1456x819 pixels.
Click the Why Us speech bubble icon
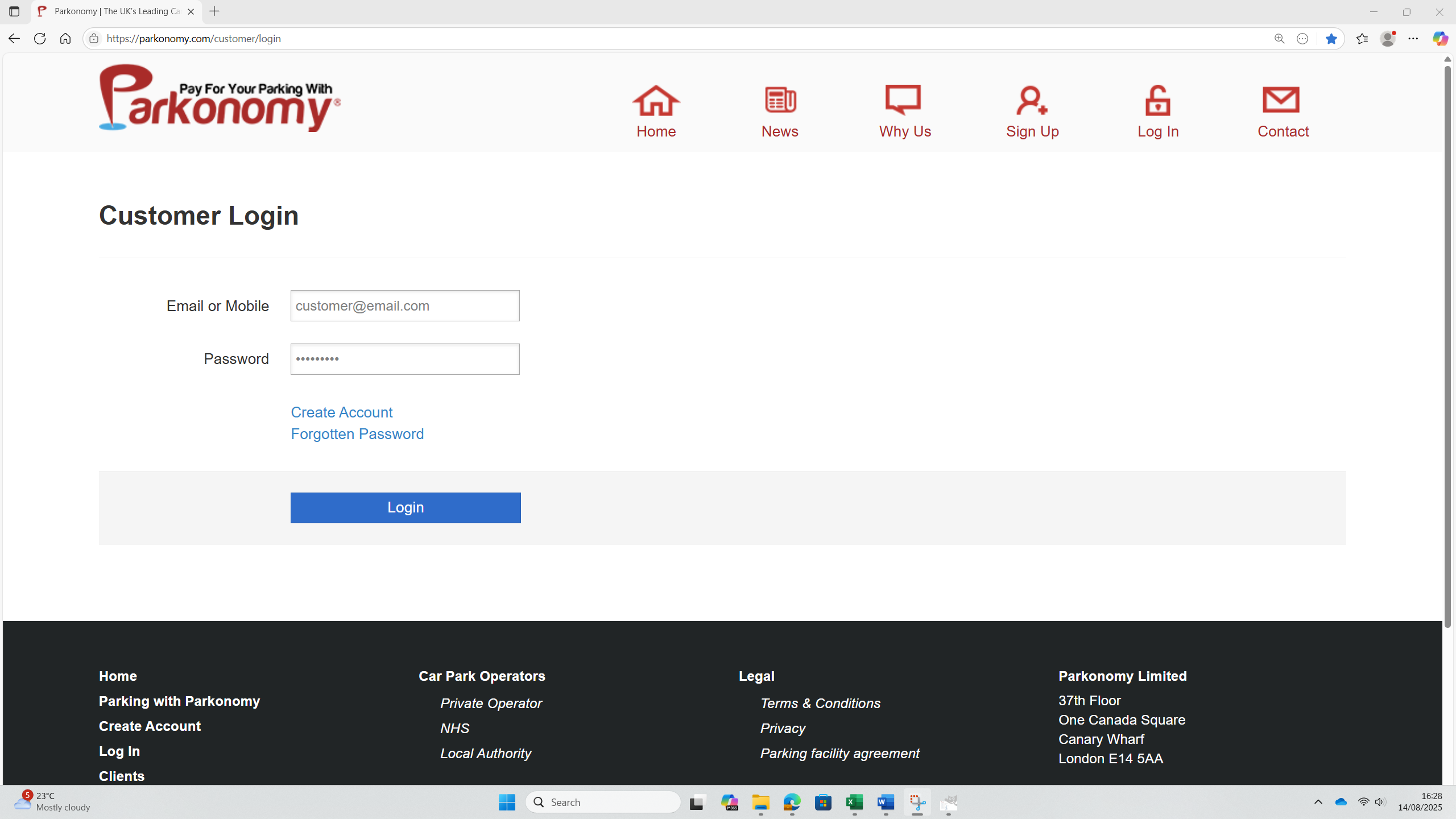pyautogui.click(x=903, y=100)
